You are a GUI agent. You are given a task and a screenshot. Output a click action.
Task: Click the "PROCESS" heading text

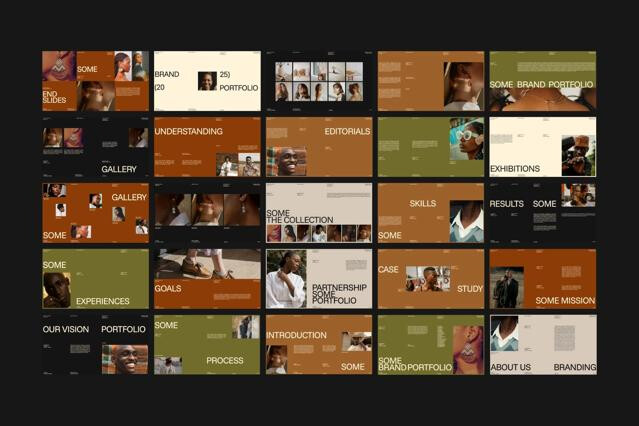[x=225, y=360]
